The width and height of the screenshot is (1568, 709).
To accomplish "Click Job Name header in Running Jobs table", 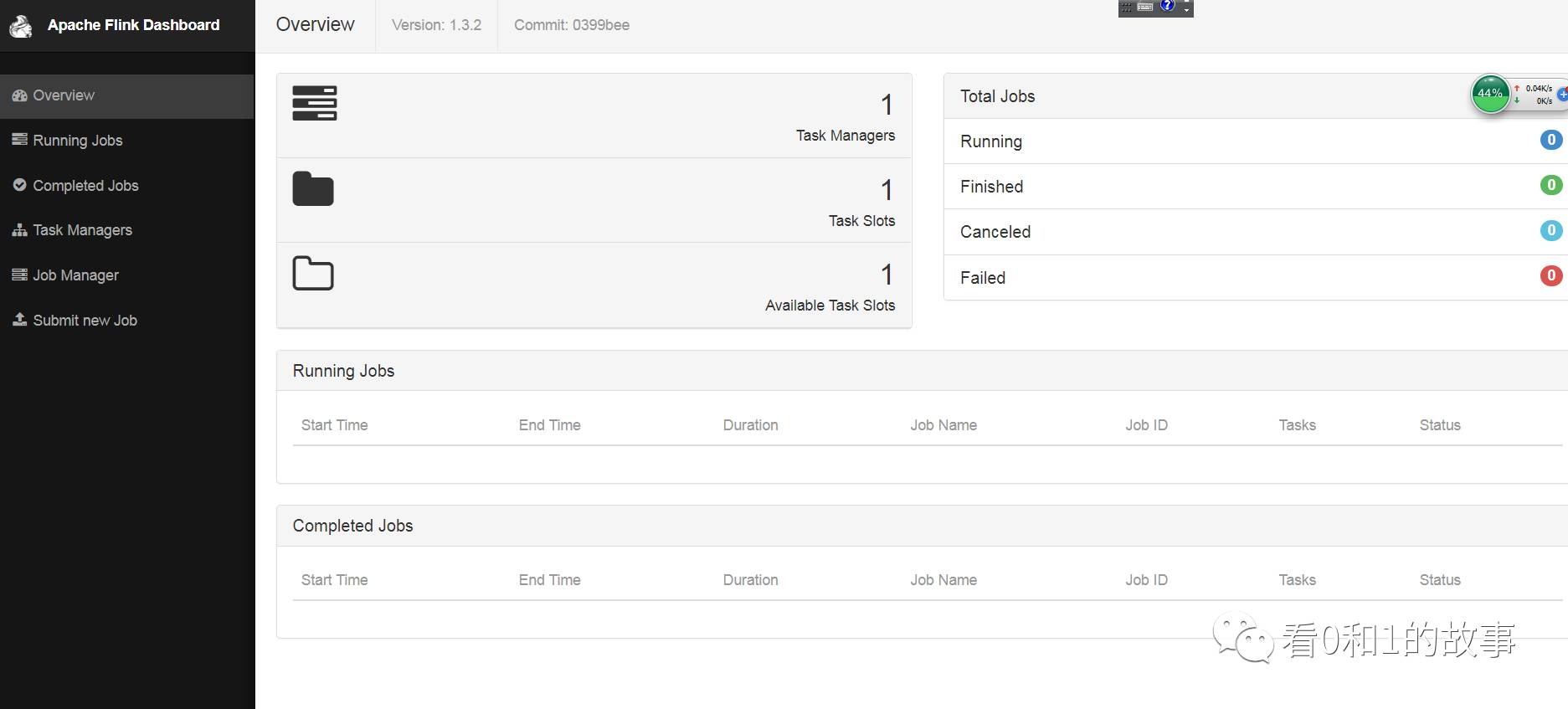I will [x=943, y=425].
